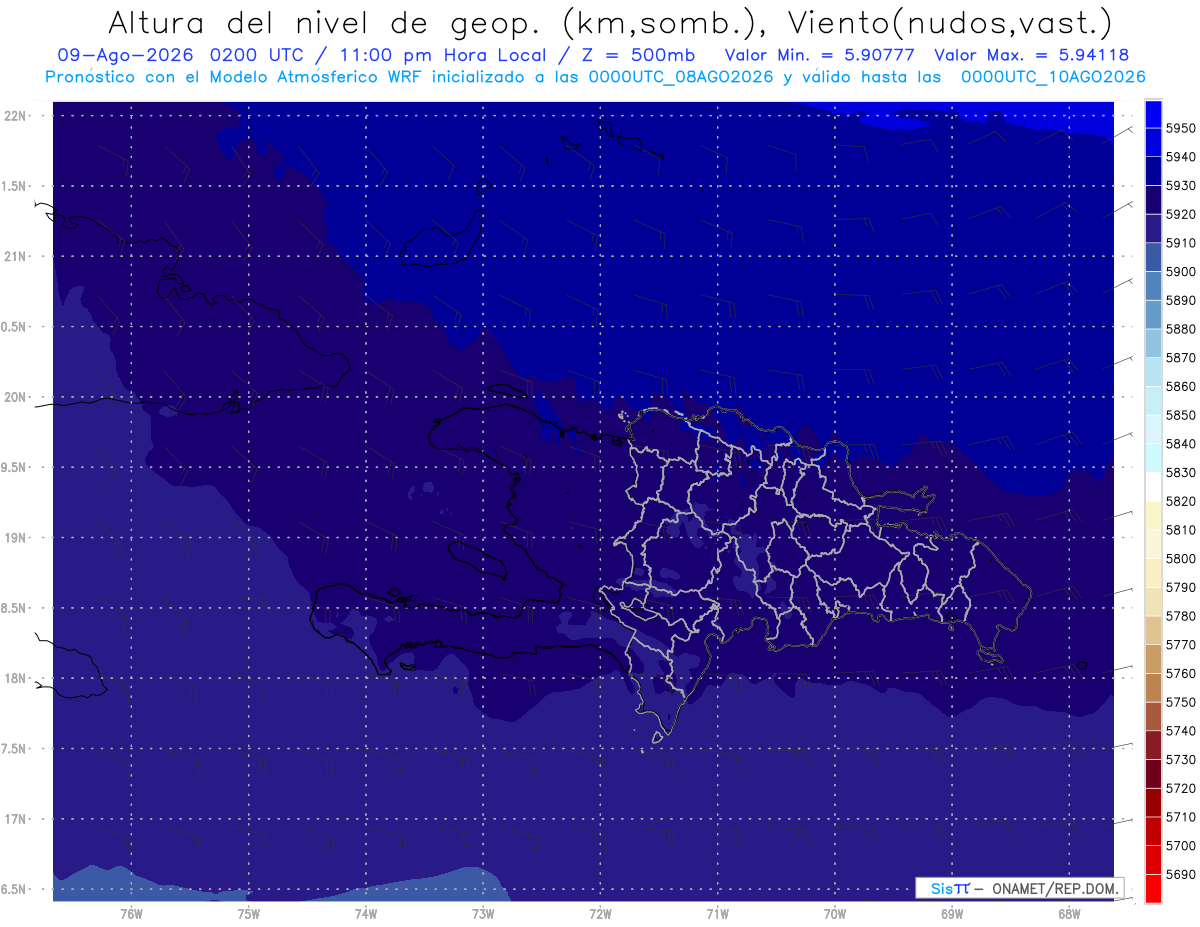Click the 19N latitude label
This screenshot has width=1200, height=927.
[x=16, y=538]
